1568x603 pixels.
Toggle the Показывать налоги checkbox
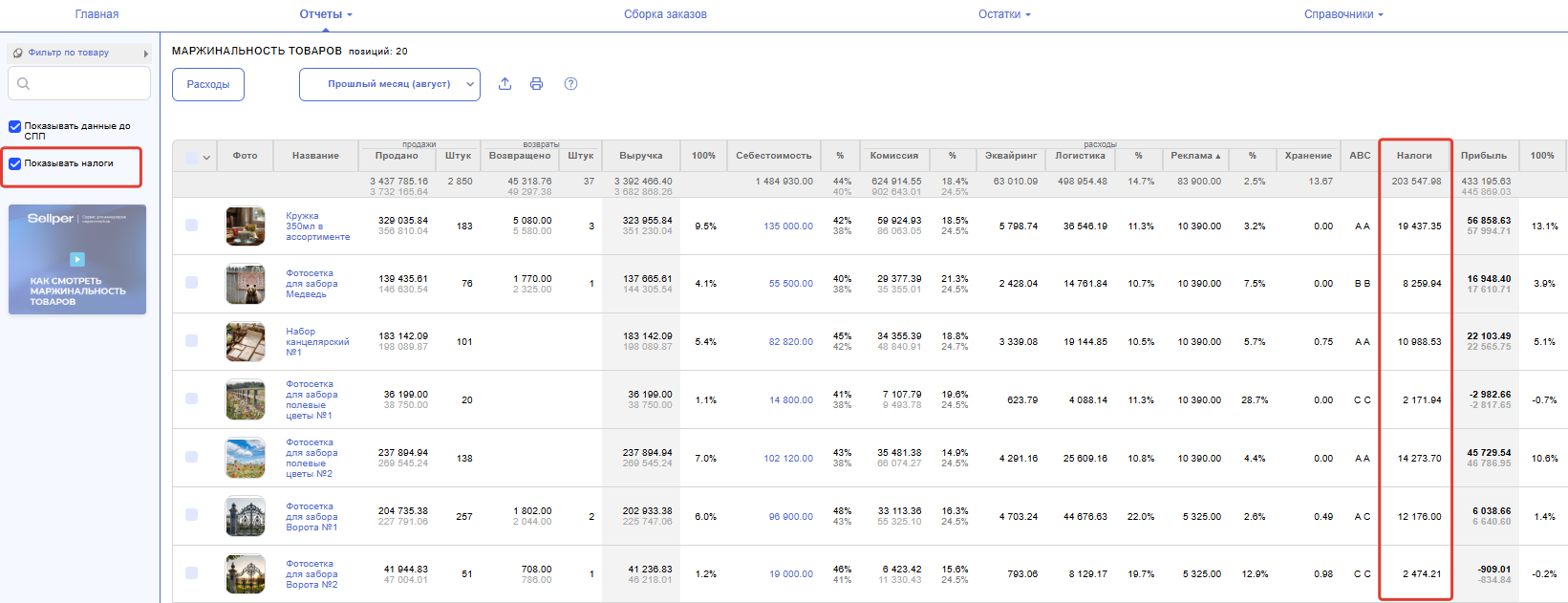[15, 163]
